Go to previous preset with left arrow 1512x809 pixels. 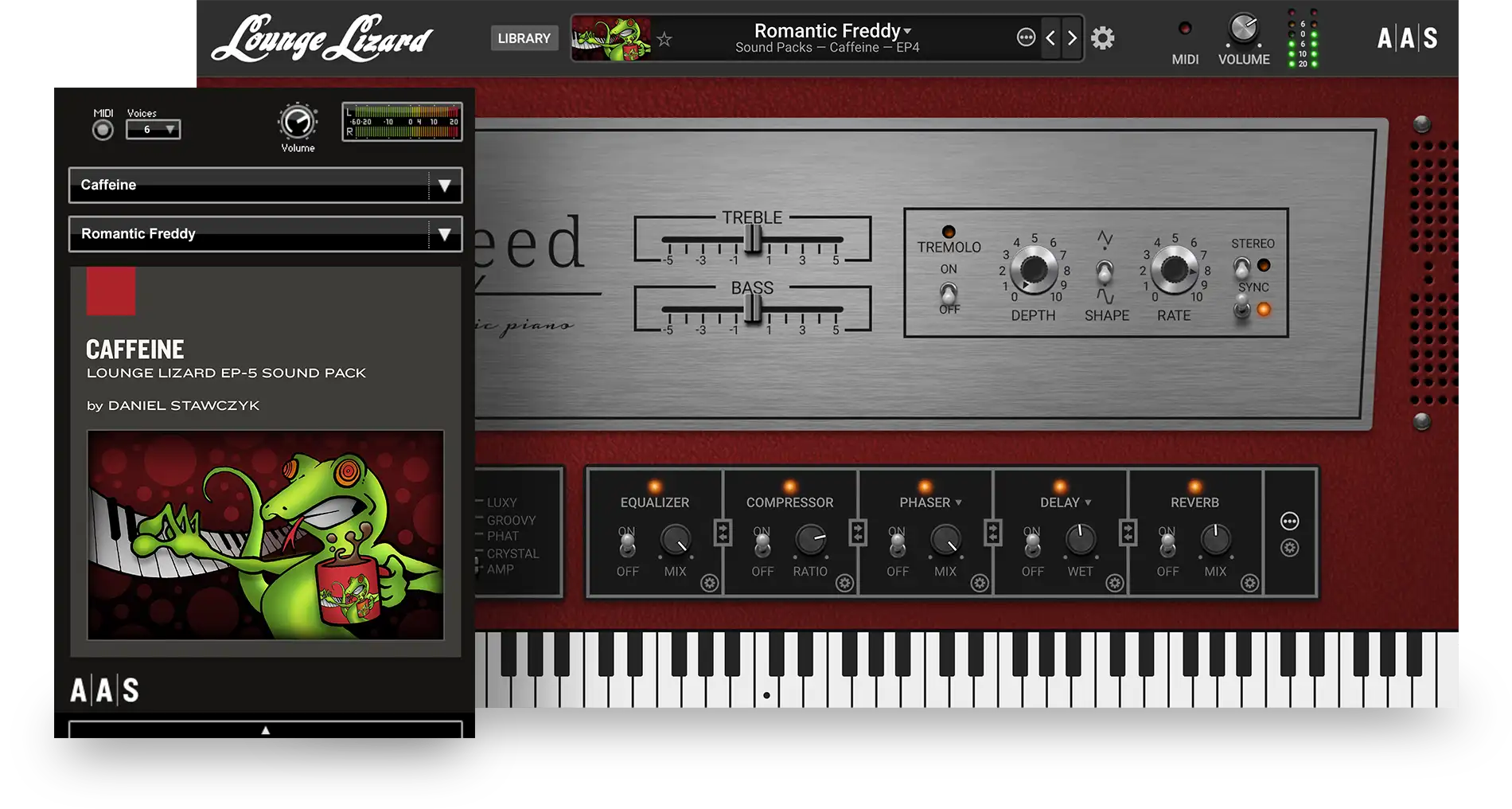click(x=1050, y=38)
